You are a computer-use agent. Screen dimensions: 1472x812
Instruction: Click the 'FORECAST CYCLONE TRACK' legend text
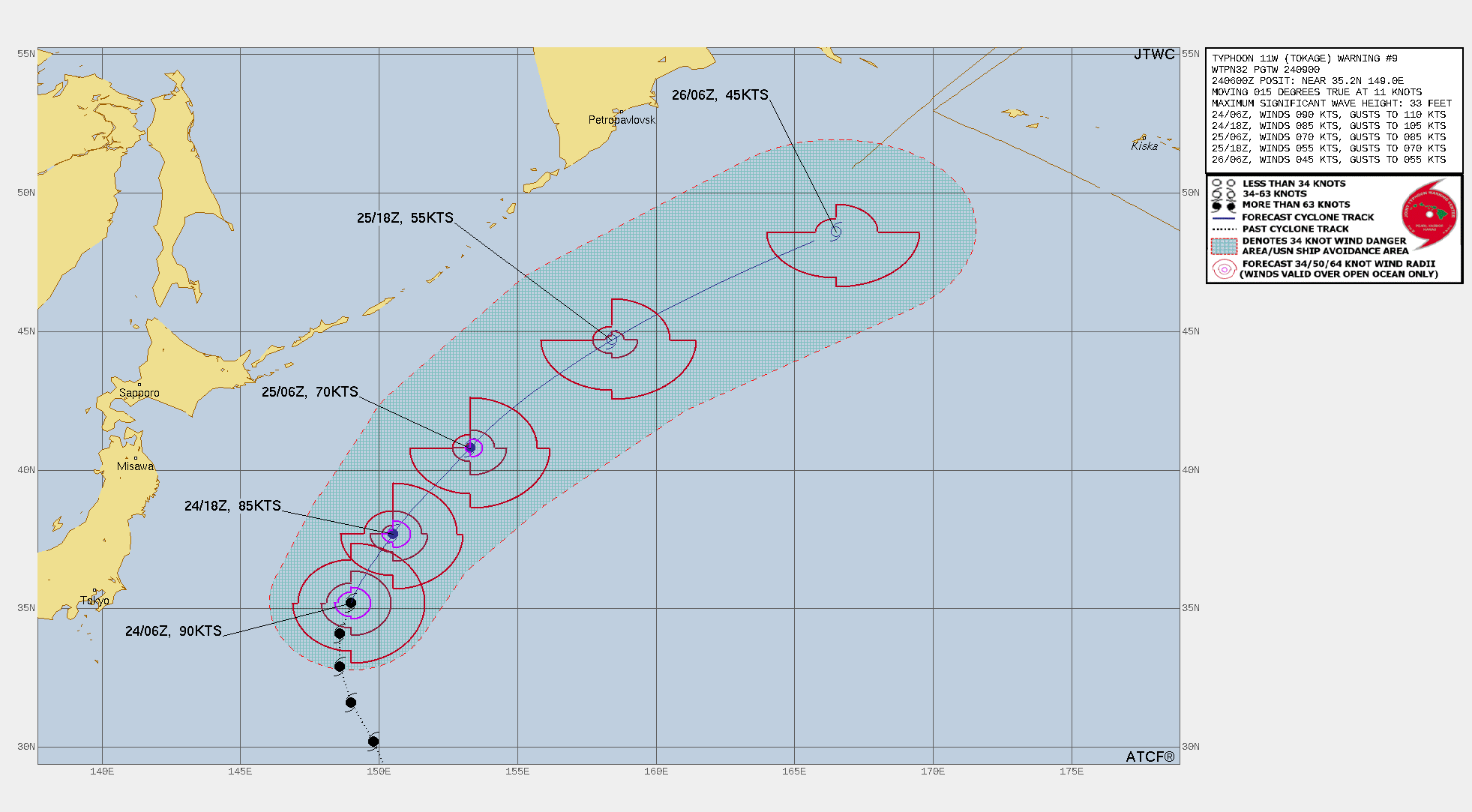tap(1308, 217)
